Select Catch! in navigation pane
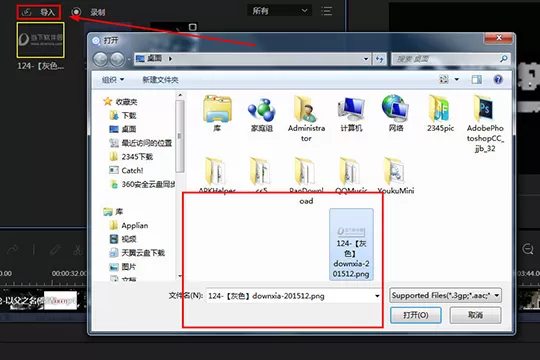540x360 pixels. 126,171
